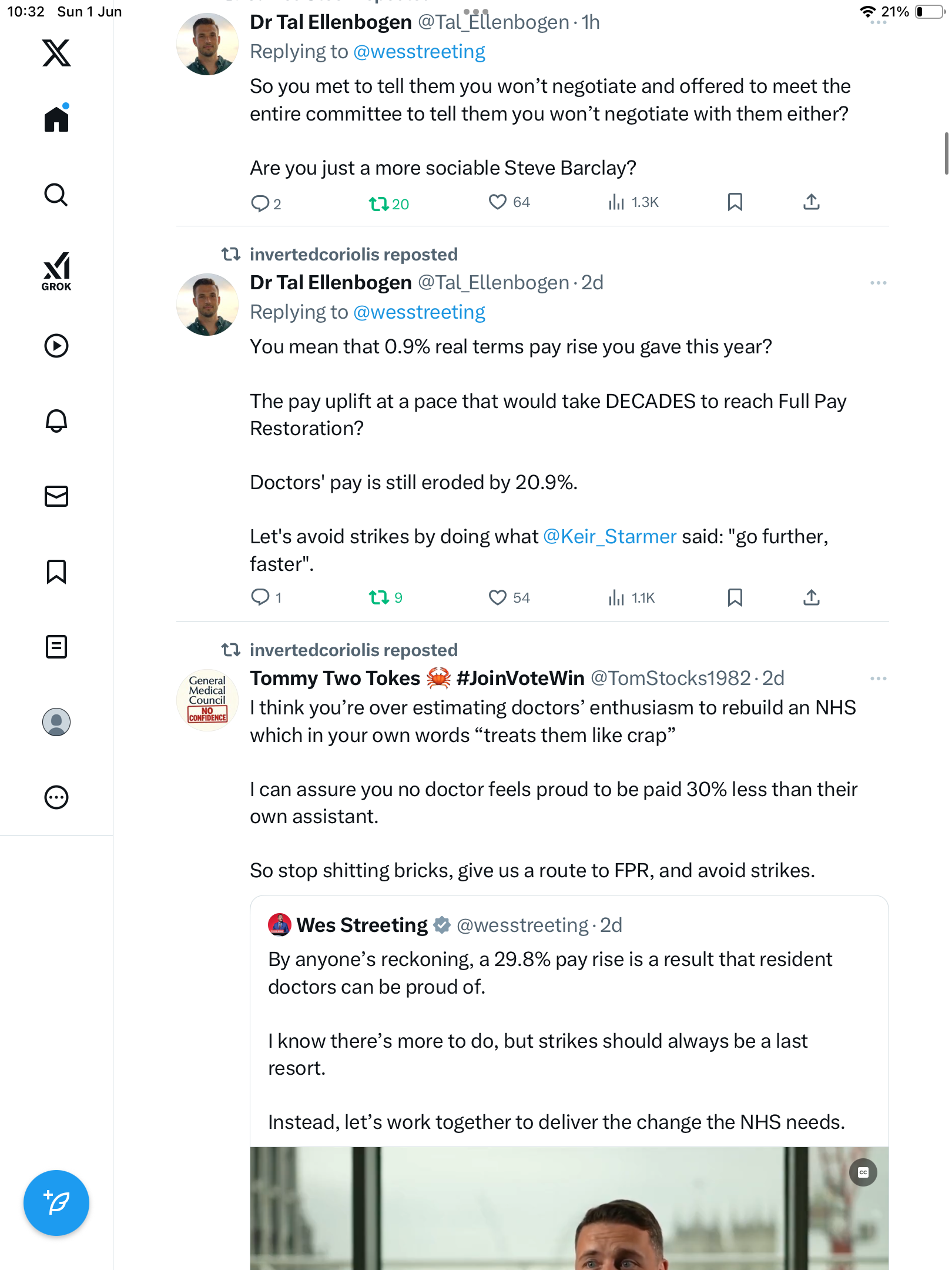Compose a new post
This screenshot has width=952, height=1270.
pos(56,1203)
